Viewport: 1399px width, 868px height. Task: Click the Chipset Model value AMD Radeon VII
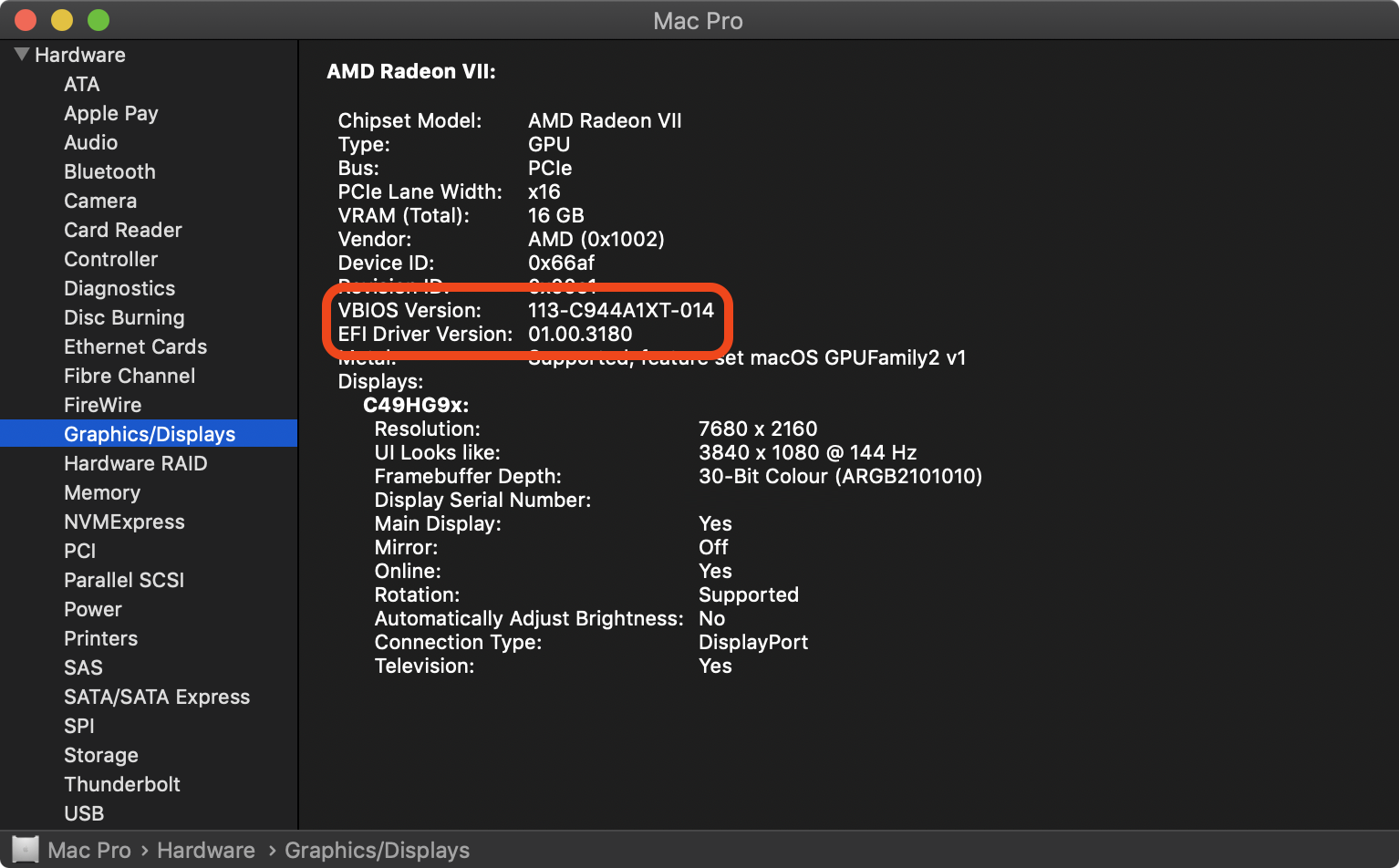tap(605, 120)
